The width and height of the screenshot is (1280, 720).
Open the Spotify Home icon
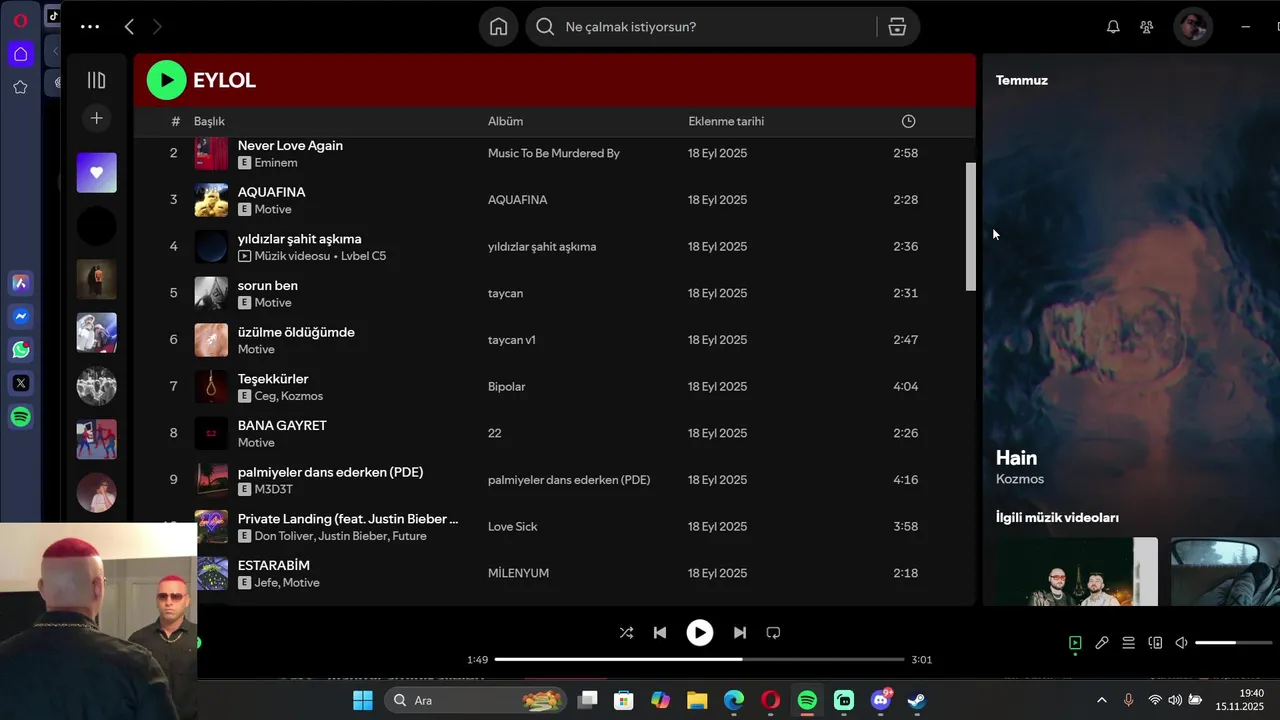[499, 27]
